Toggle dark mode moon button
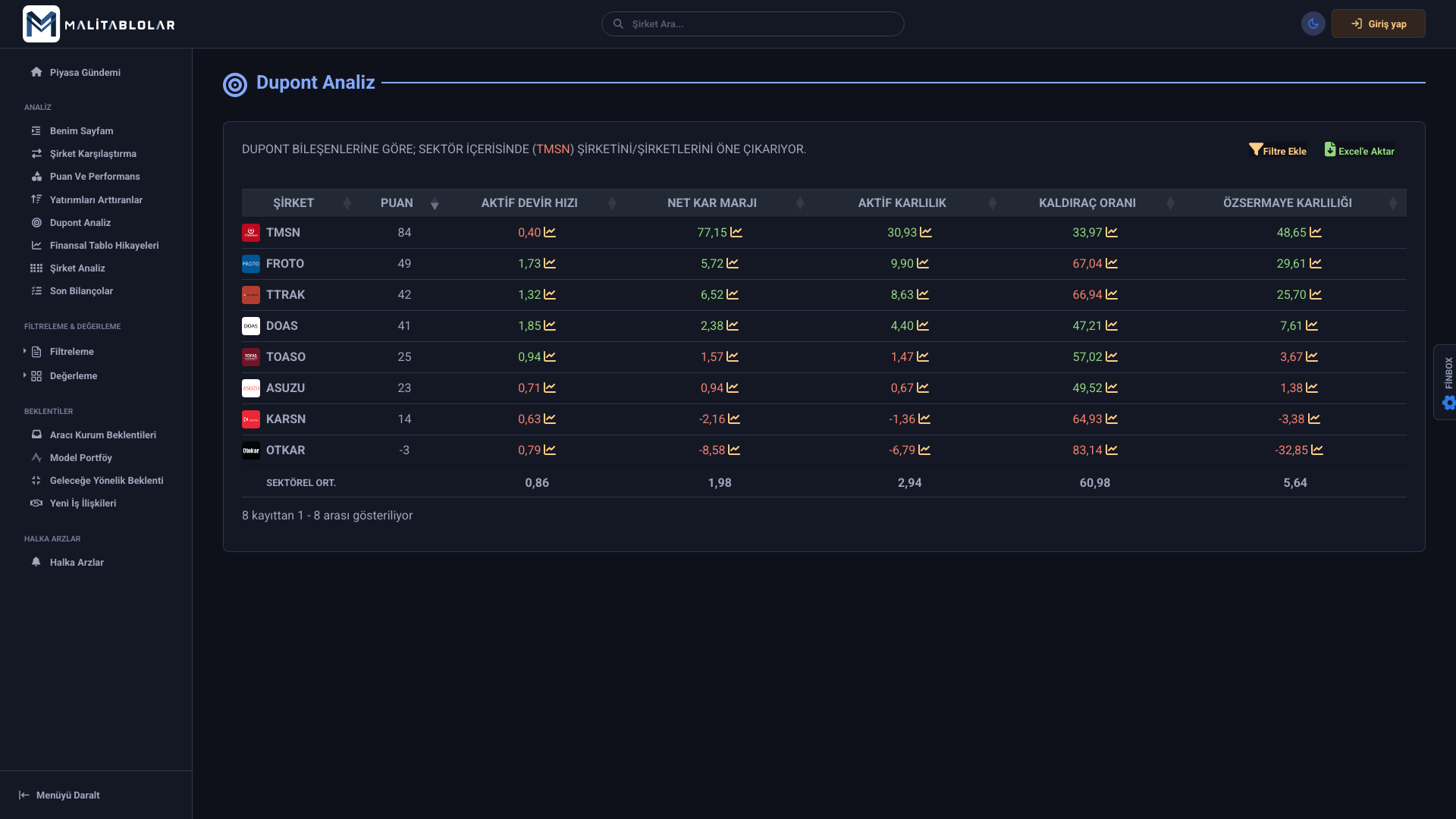The image size is (1456, 819). tap(1313, 24)
